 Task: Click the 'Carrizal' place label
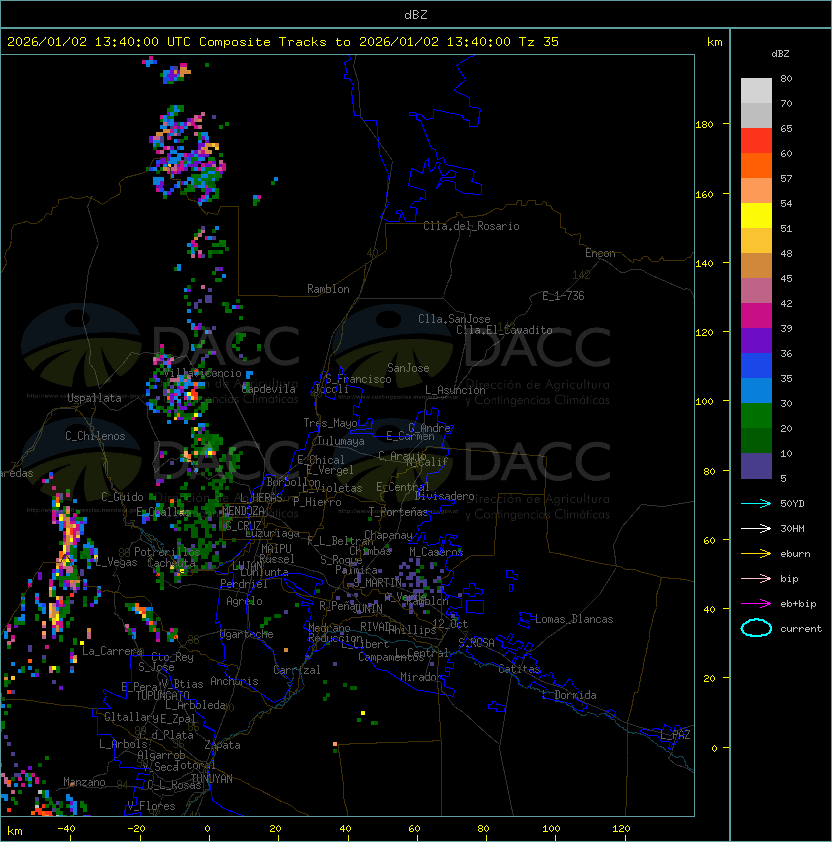click(297, 670)
